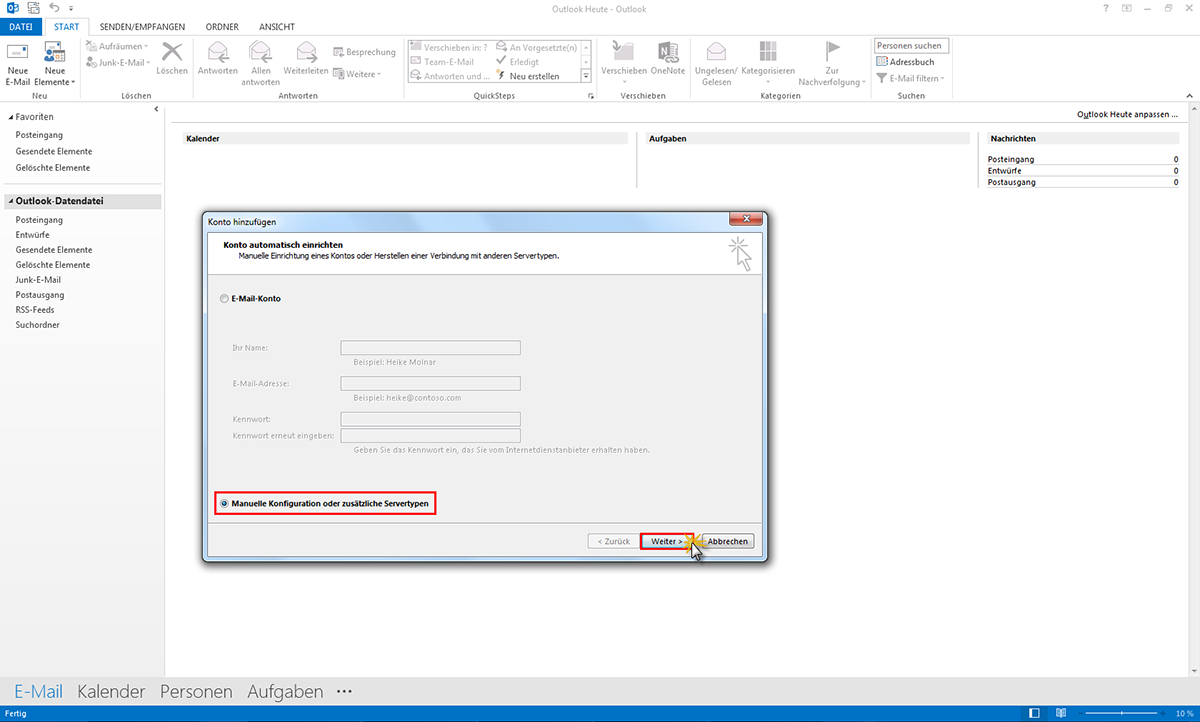The width and height of the screenshot is (1200, 722).
Task: Open Aufgaben in the navigation bar
Action: point(285,691)
